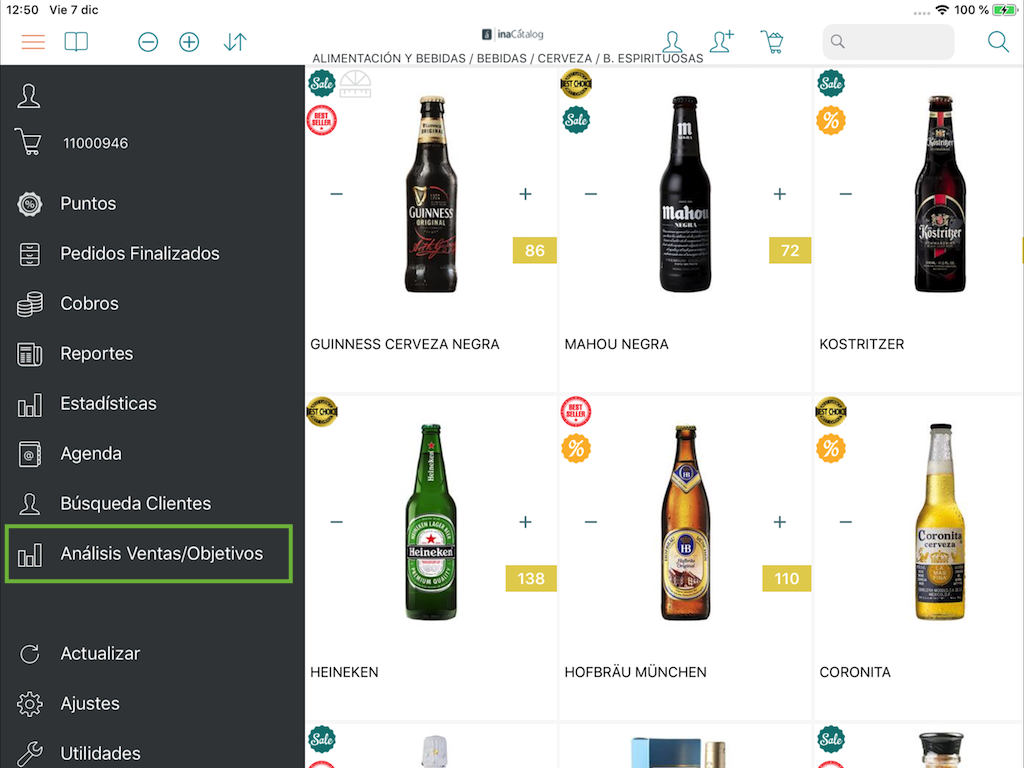Open the Kostritzer bottle image
The height and width of the screenshot is (768, 1024).
click(940, 194)
